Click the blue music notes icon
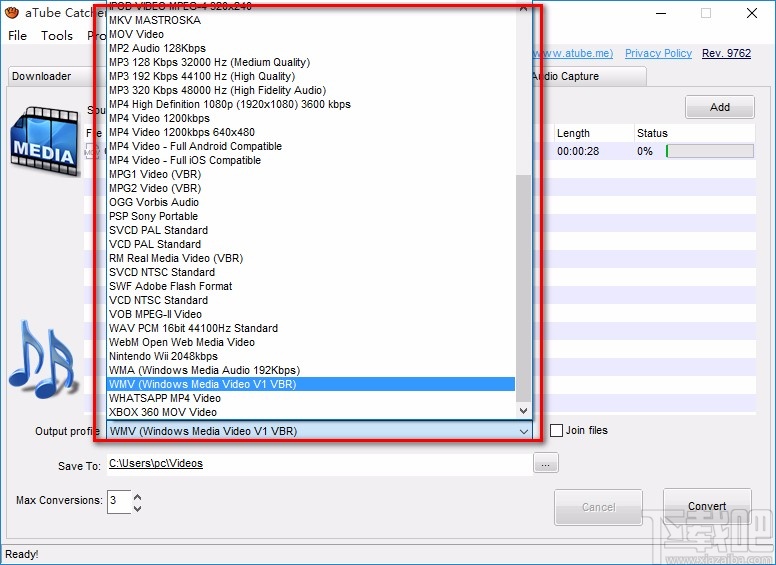 point(43,360)
